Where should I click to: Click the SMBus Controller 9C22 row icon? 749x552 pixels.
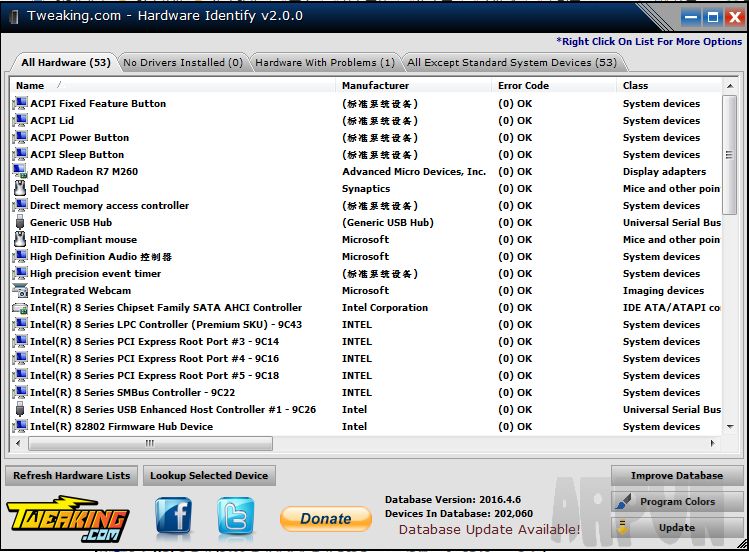point(20,393)
